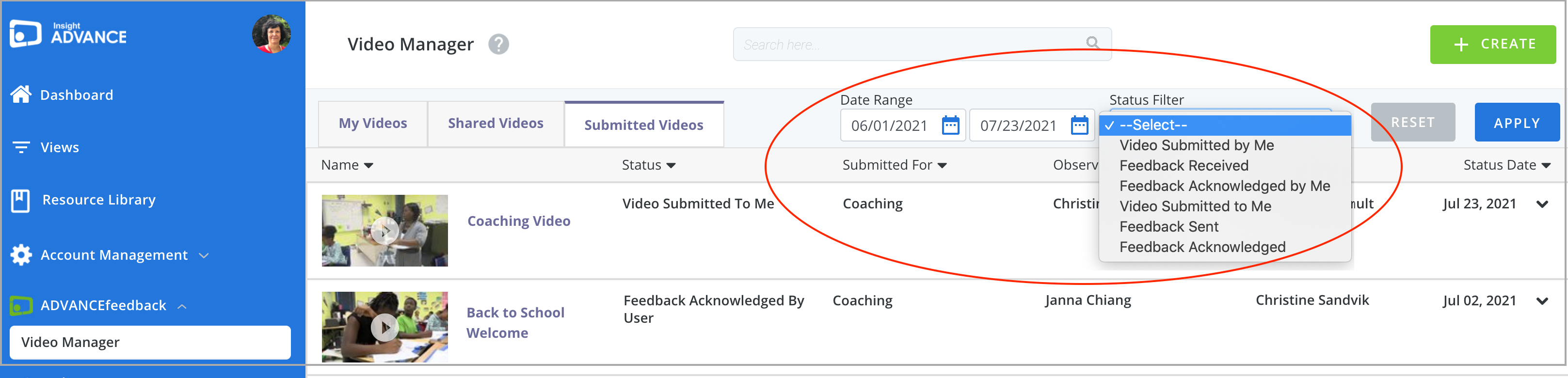Open the user profile avatar
1568x378 pixels.
pyautogui.click(x=272, y=35)
